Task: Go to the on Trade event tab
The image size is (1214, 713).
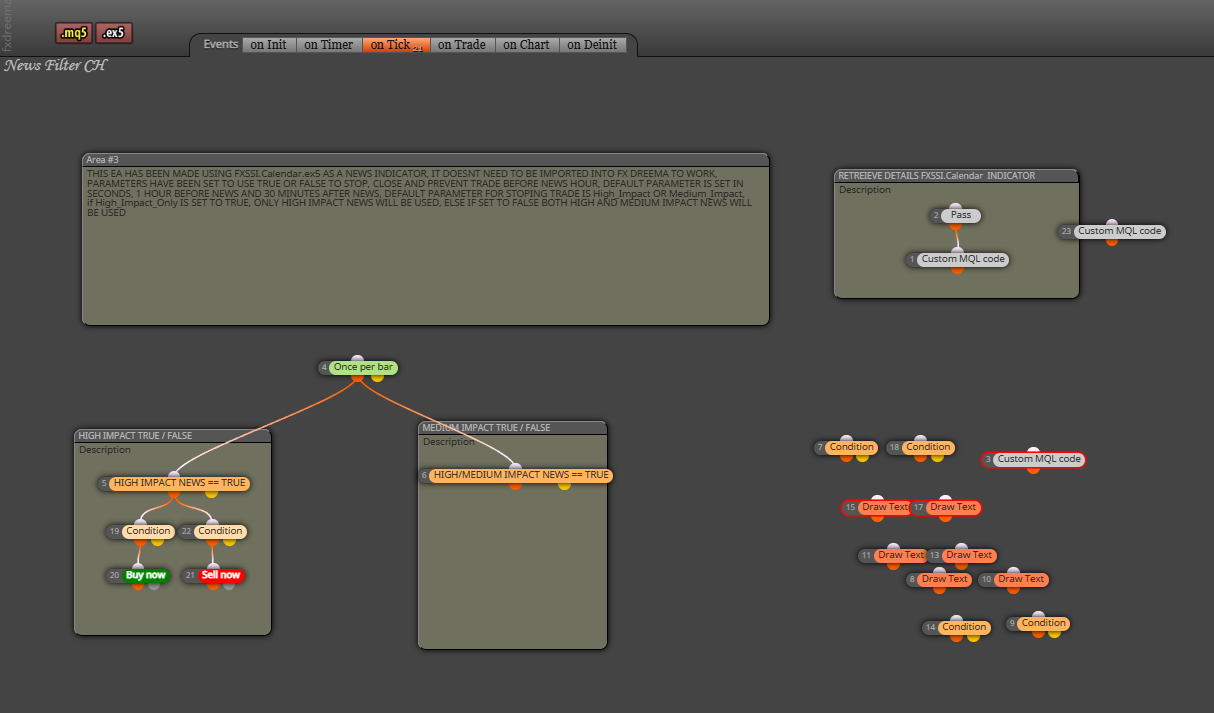Action: tap(462, 45)
